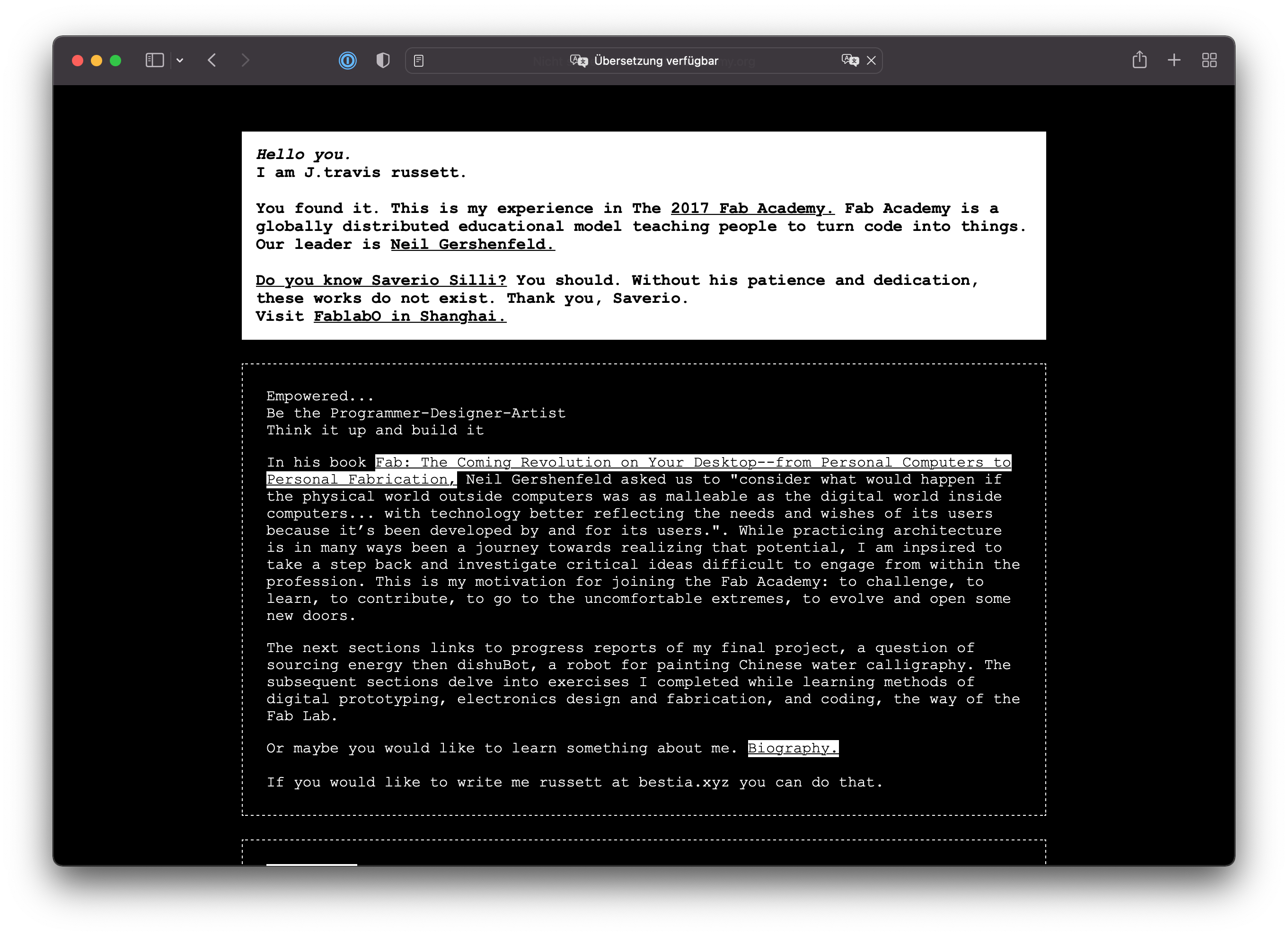Show the tab overview grid

coord(1209,60)
